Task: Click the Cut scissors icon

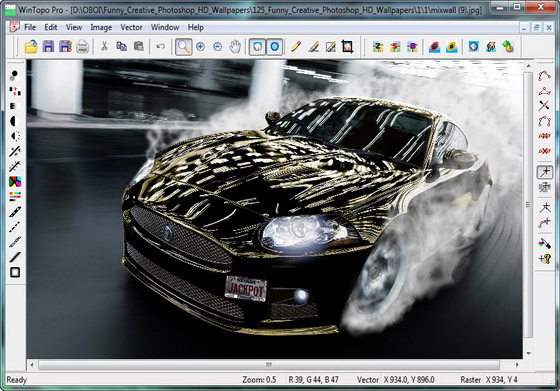Action: coord(104,46)
